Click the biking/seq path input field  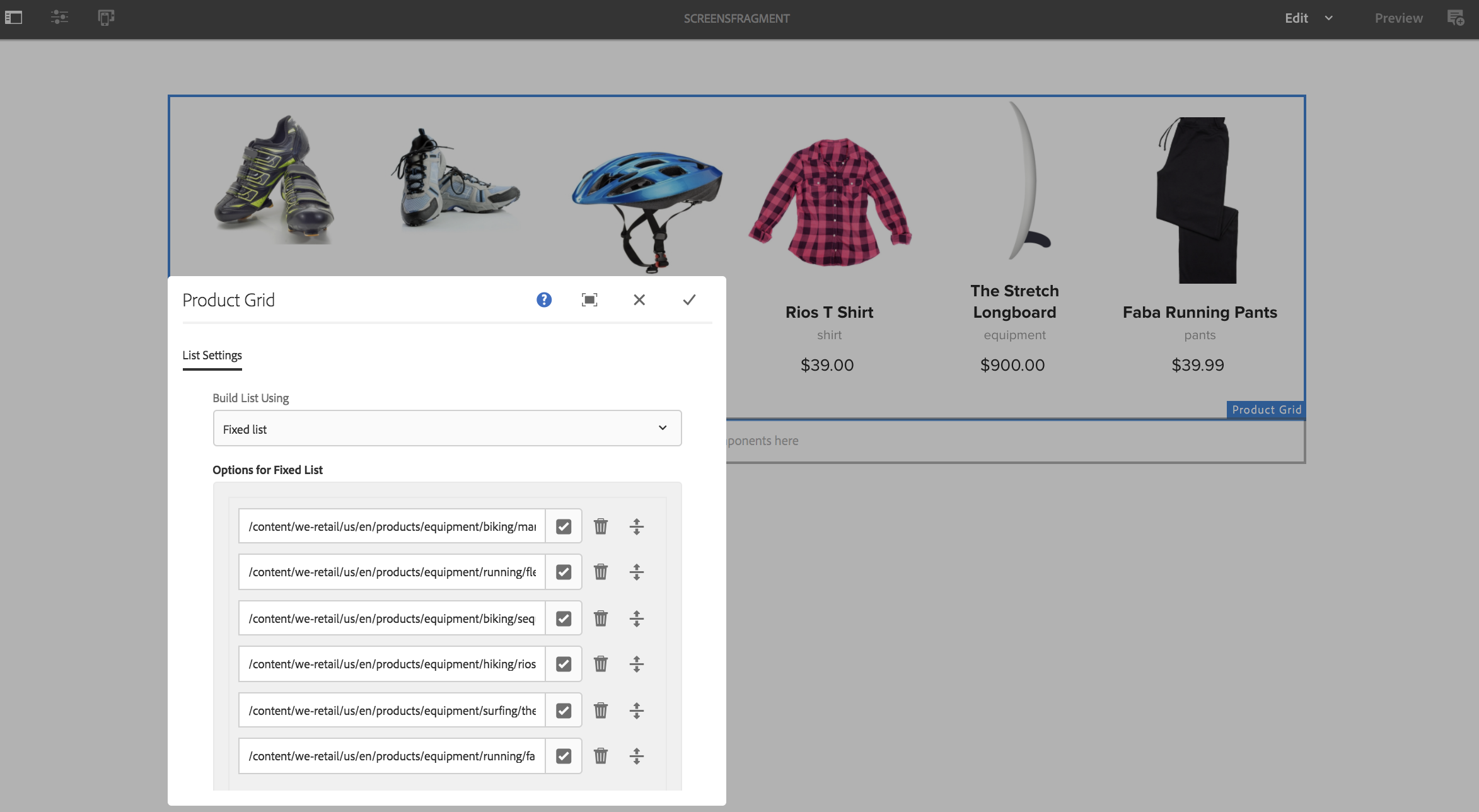pyautogui.click(x=391, y=618)
